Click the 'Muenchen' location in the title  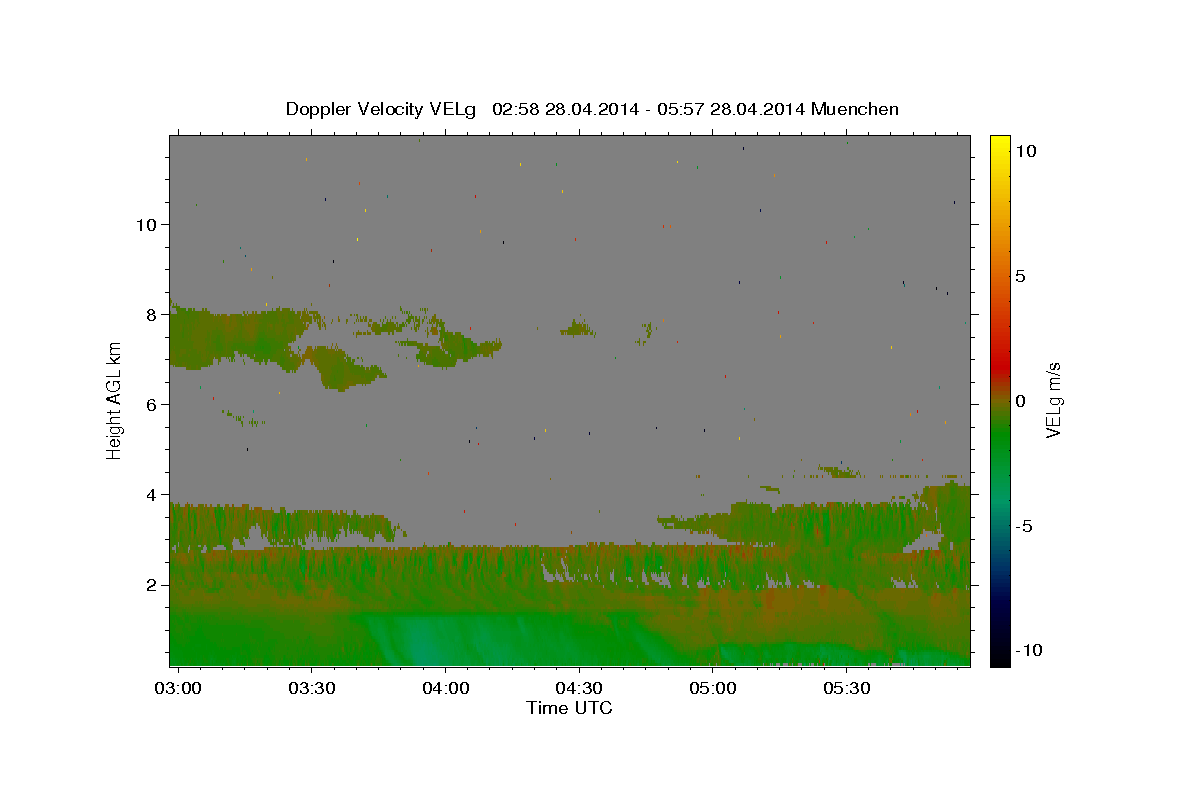[855, 109]
